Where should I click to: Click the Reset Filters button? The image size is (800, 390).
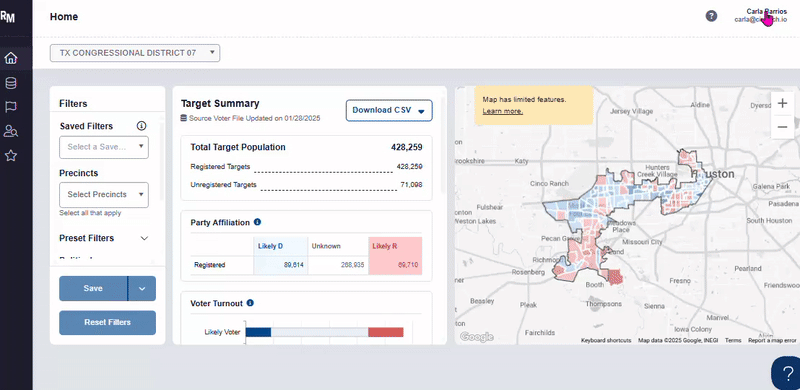108,323
